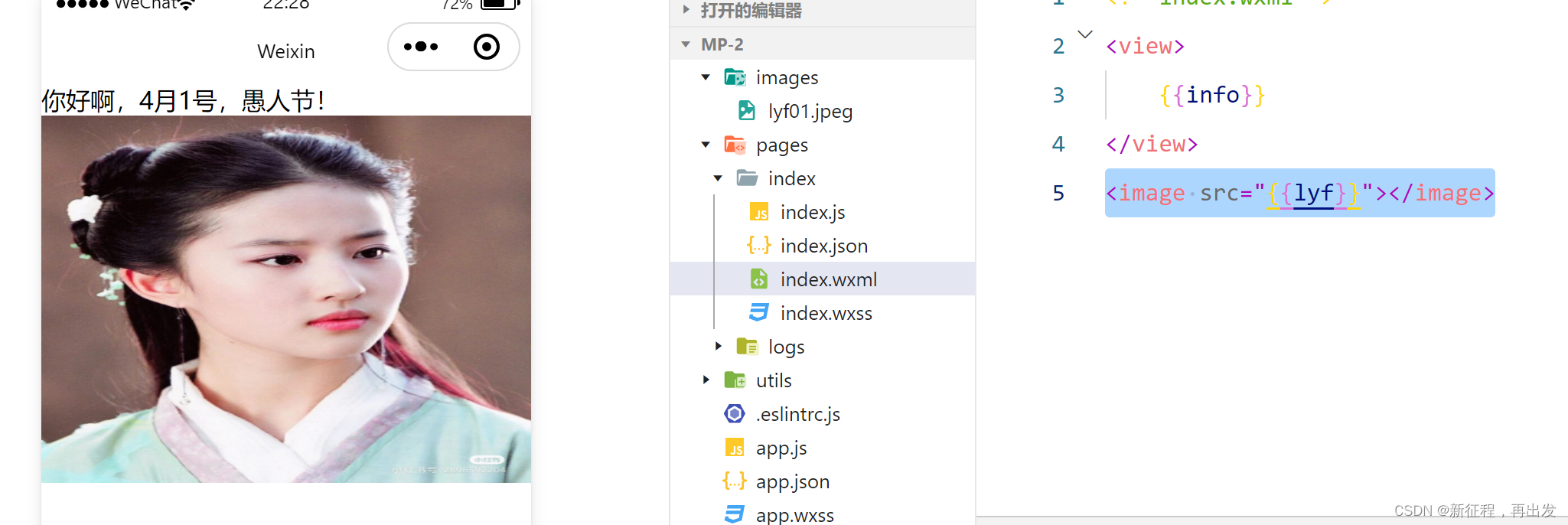Viewport: 1568px width, 525px height.
Task: Click the app.js JS file icon
Action: coord(735,448)
